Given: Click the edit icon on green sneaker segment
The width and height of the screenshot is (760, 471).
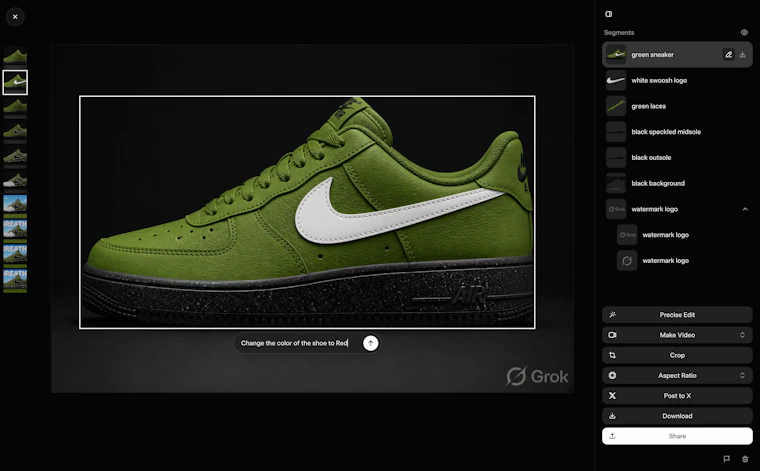Looking at the screenshot, I should tap(728, 55).
